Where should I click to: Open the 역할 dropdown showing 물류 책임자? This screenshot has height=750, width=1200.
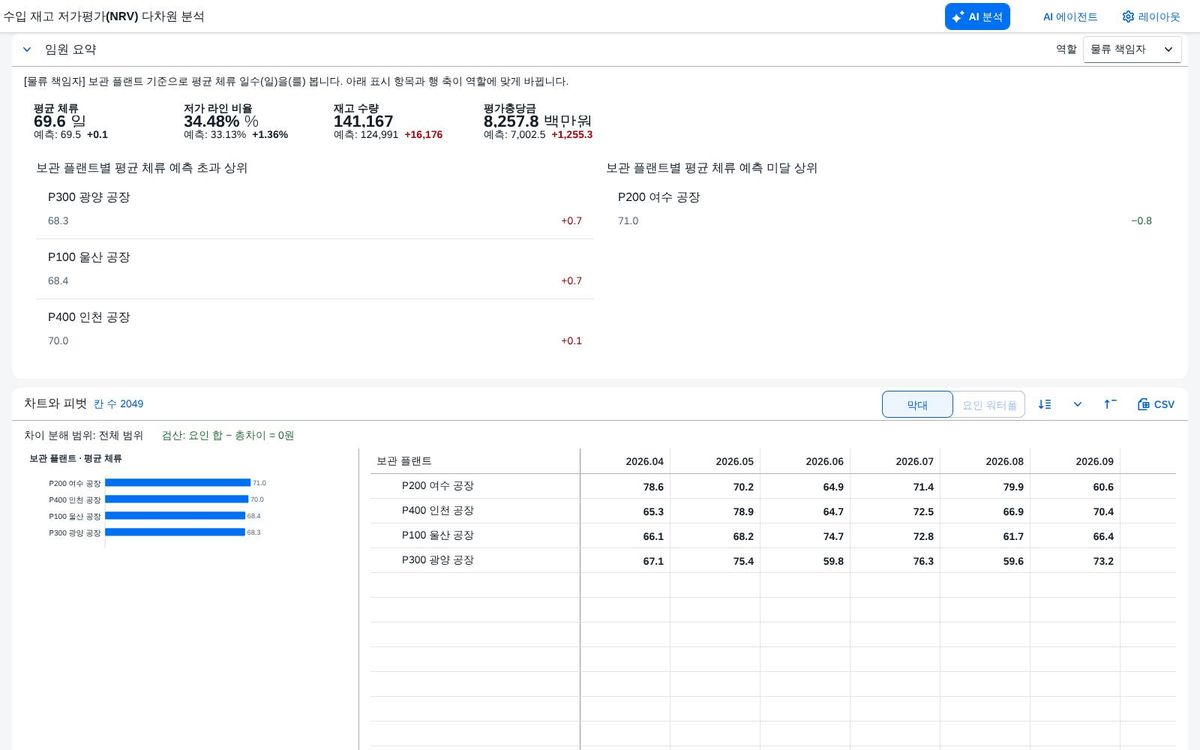point(1132,49)
